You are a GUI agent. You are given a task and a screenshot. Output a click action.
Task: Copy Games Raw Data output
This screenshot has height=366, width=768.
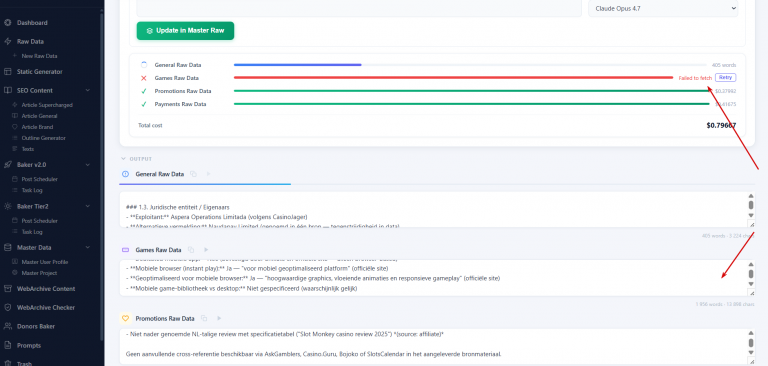pos(191,250)
